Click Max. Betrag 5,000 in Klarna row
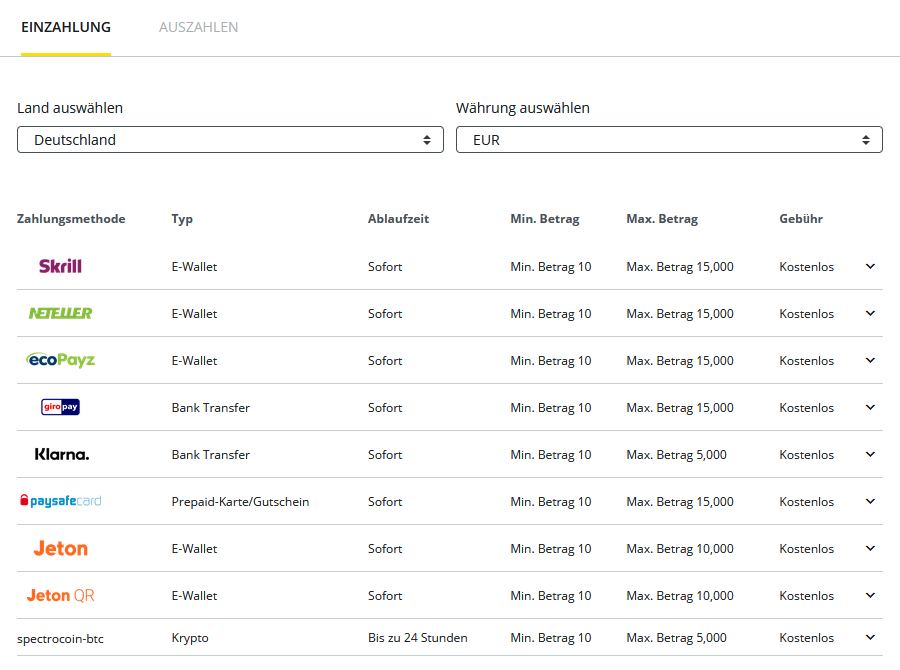 pyautogui.click(x=676, y=455)
